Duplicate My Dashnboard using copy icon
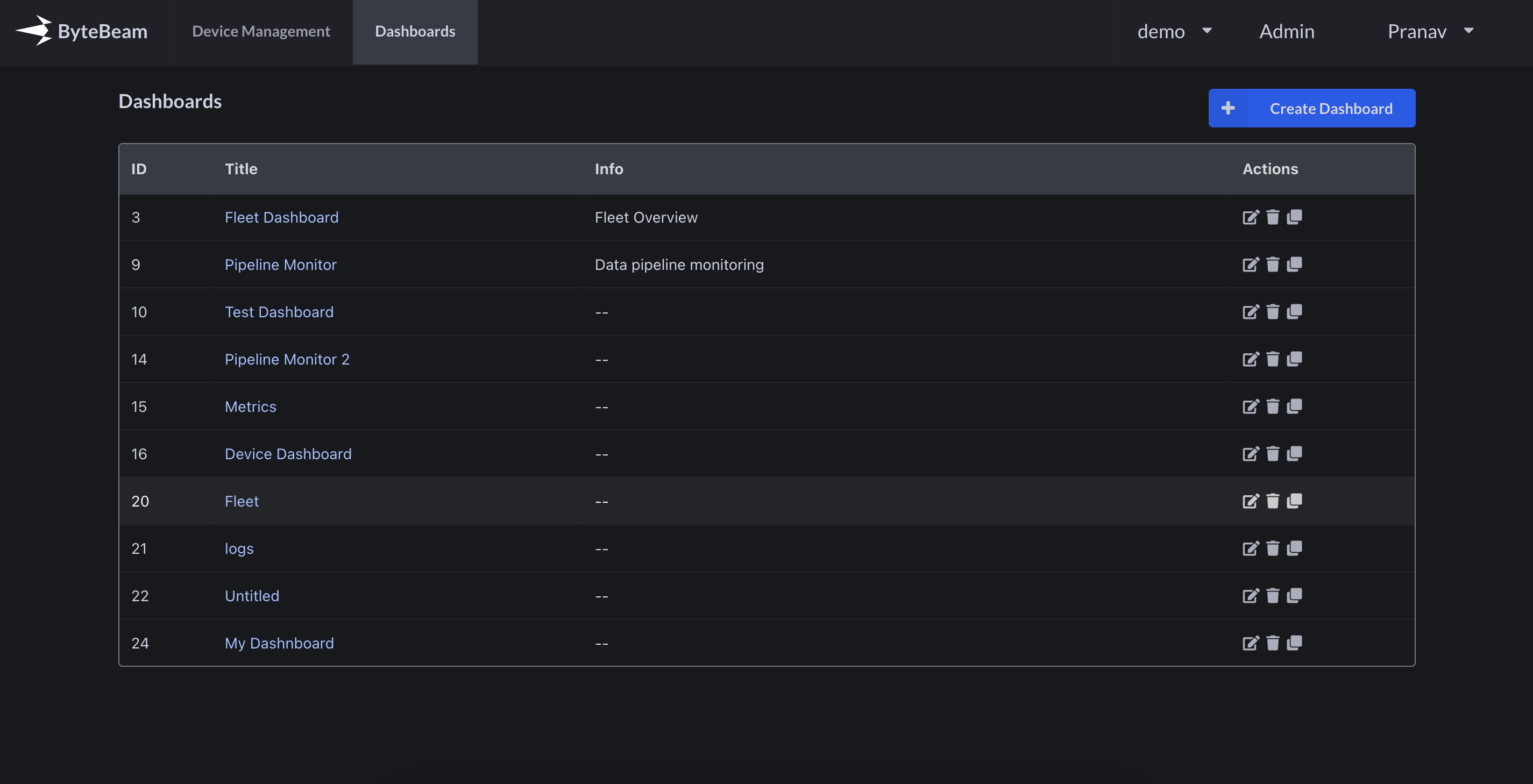Screen dimensions: 1533x784 point(1294,643)
